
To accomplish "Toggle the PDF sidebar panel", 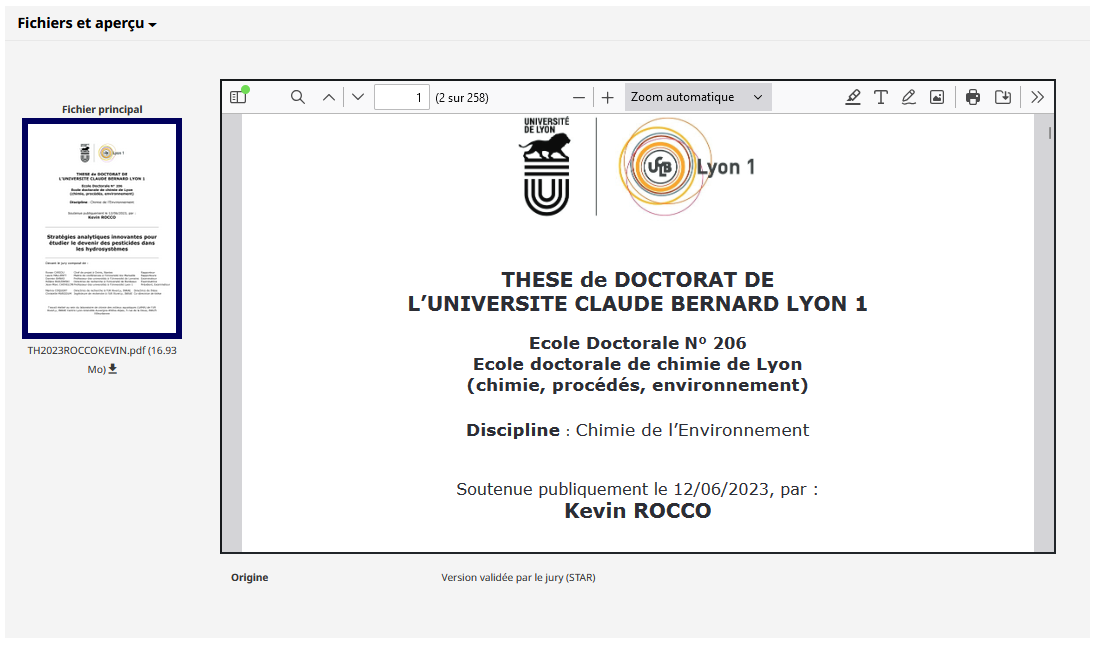I will tap(239, 97).
